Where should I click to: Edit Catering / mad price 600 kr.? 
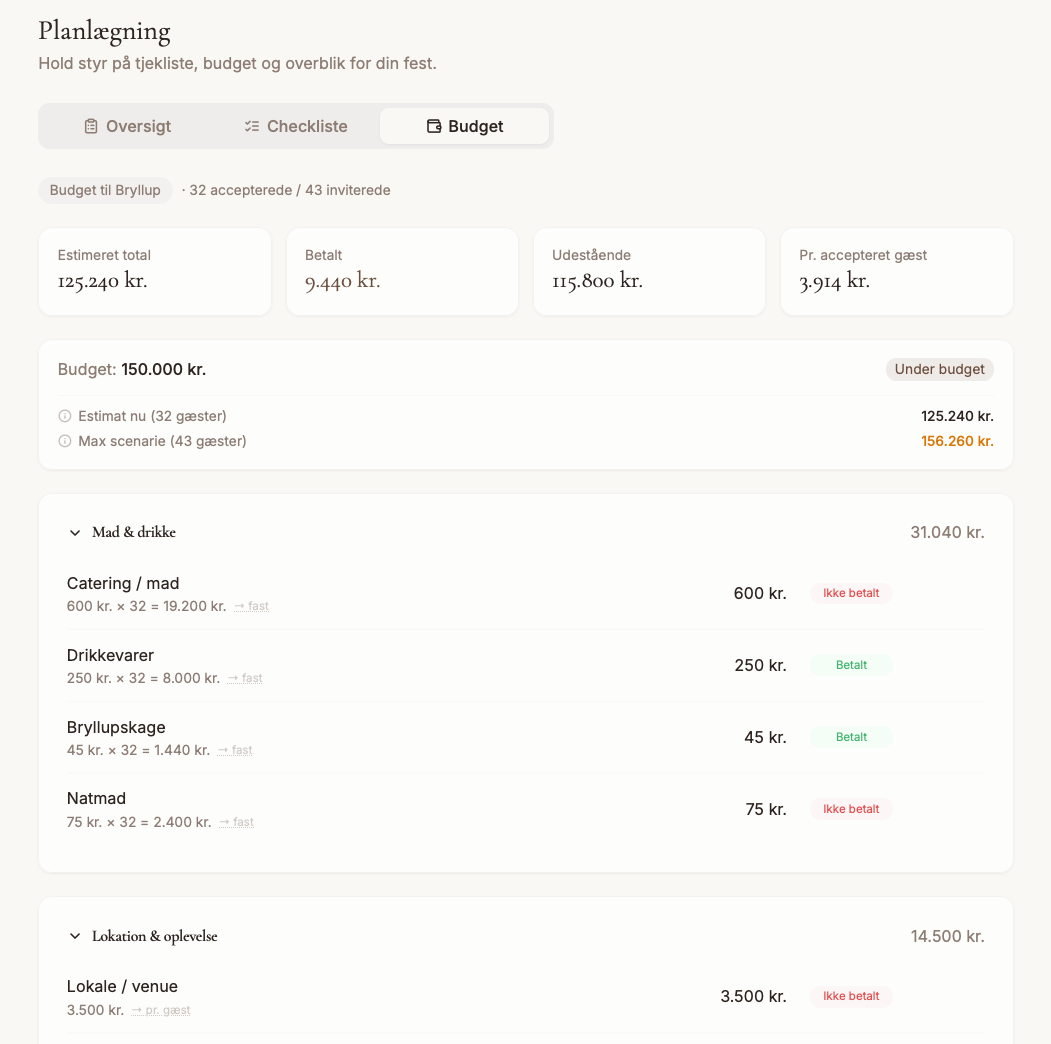[760, 593]
